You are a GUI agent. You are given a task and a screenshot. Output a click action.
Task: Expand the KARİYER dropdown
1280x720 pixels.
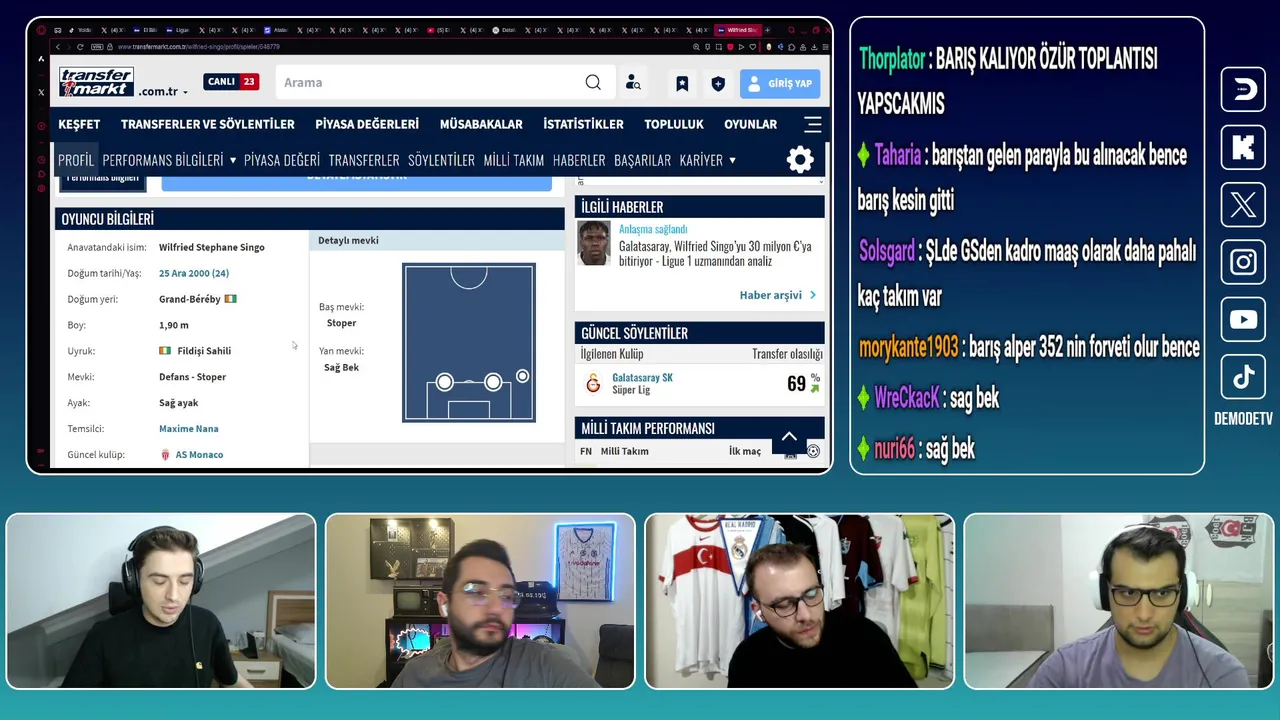[x=732, y=160]
